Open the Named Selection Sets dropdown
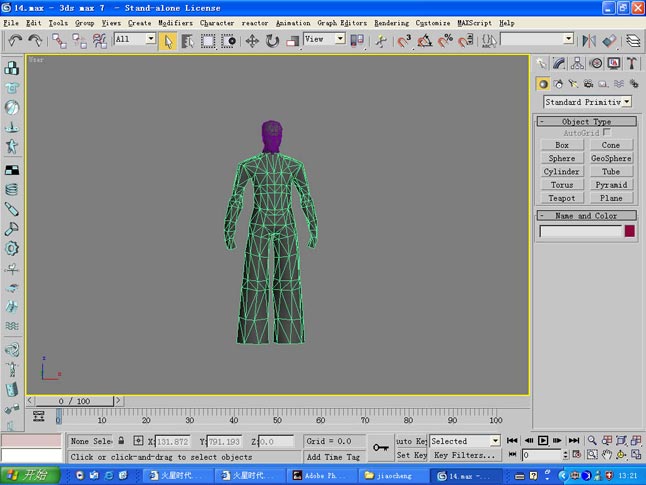This screenshot has height=485, width=646. pyautogui.click(x=537, y=39)
